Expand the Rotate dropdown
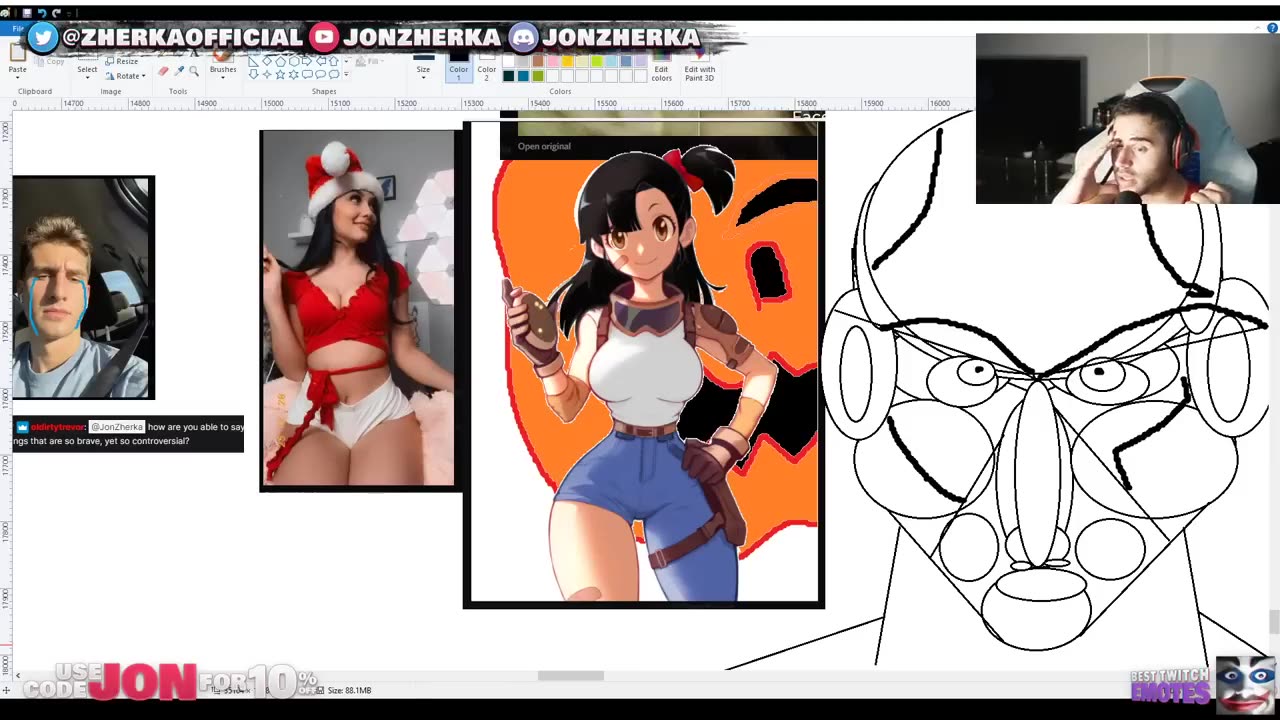Viewport: 1280px width, 720px height. tap(143, 76)
